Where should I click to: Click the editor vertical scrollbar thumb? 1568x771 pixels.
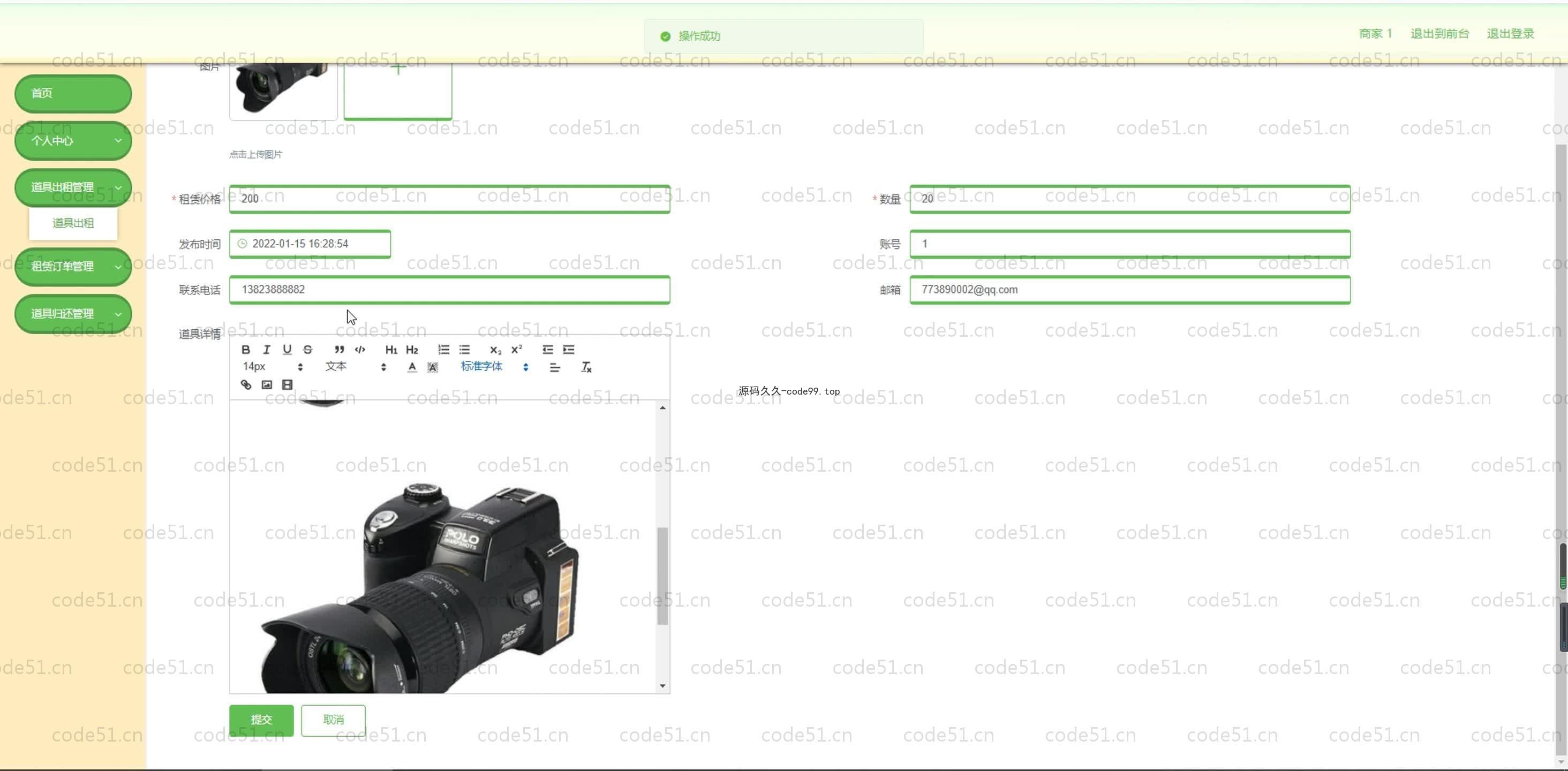click(662, 576)
